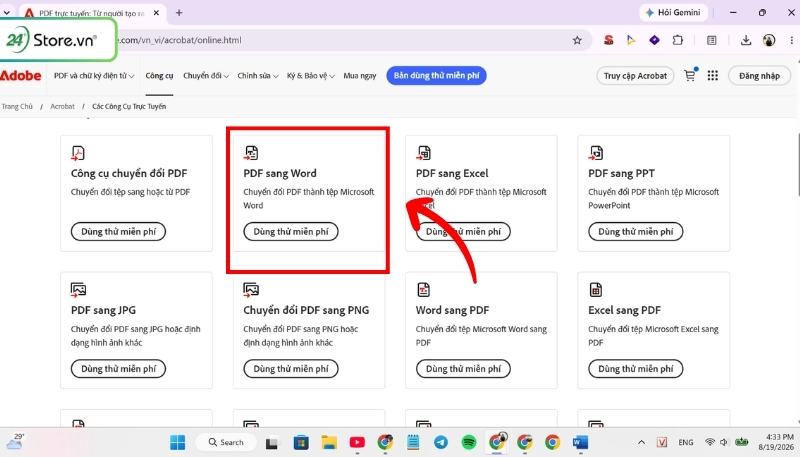Open the Mua ngay nav item
Viewport: 800px width, 457px height.
coord(360,75)
